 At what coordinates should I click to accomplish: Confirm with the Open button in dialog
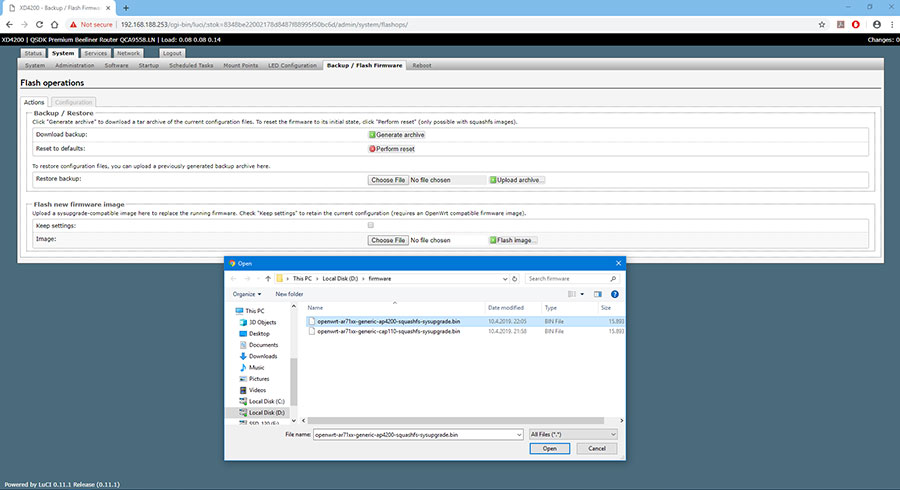[x=550, y=449]
